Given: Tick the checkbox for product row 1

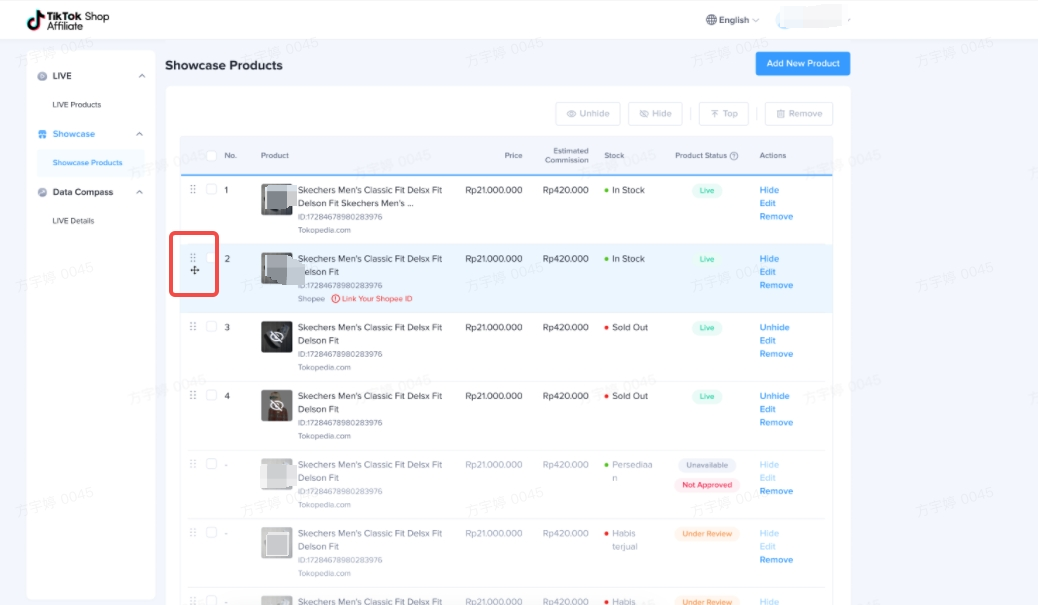Looking at the screenshot, I should coord(211,189).
